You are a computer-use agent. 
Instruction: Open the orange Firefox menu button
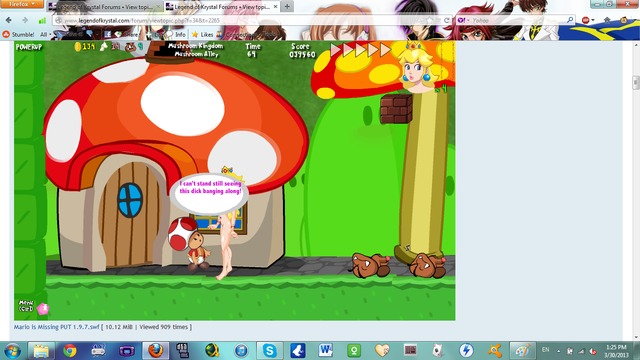click(22, 4)
